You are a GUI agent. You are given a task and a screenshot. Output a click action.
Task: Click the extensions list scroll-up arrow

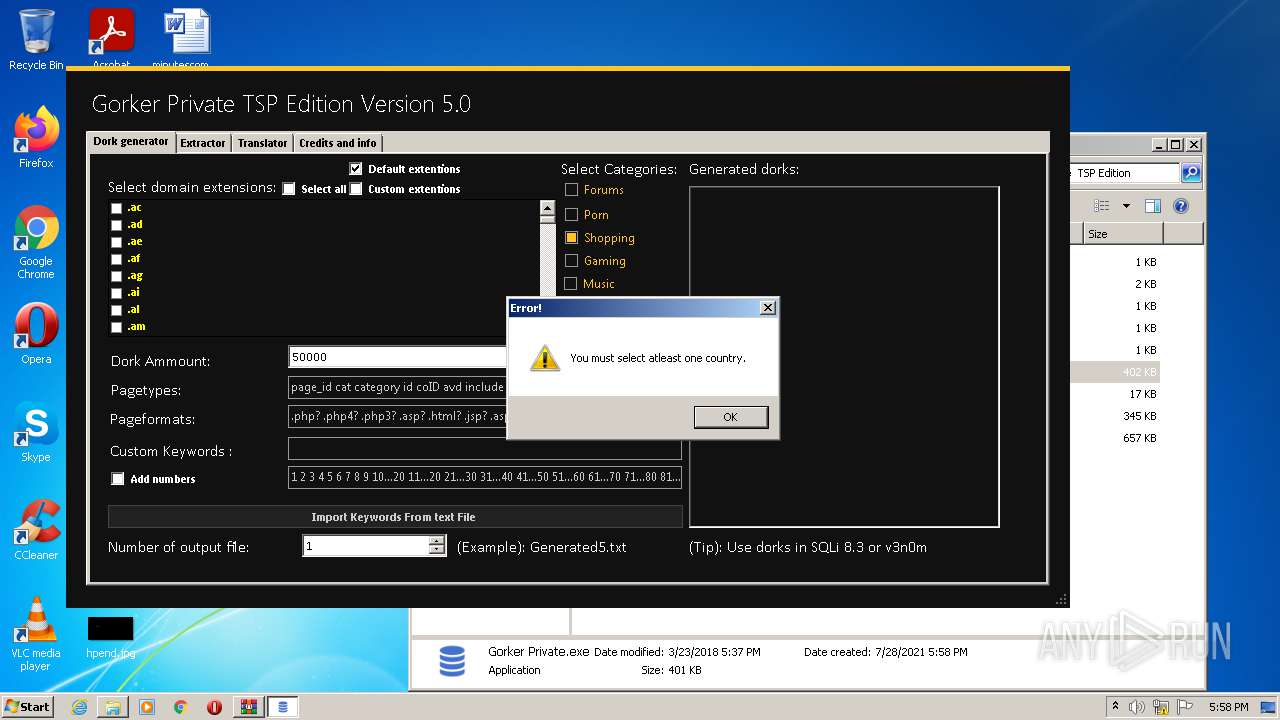pyautogui.click(x=547, y=209)
